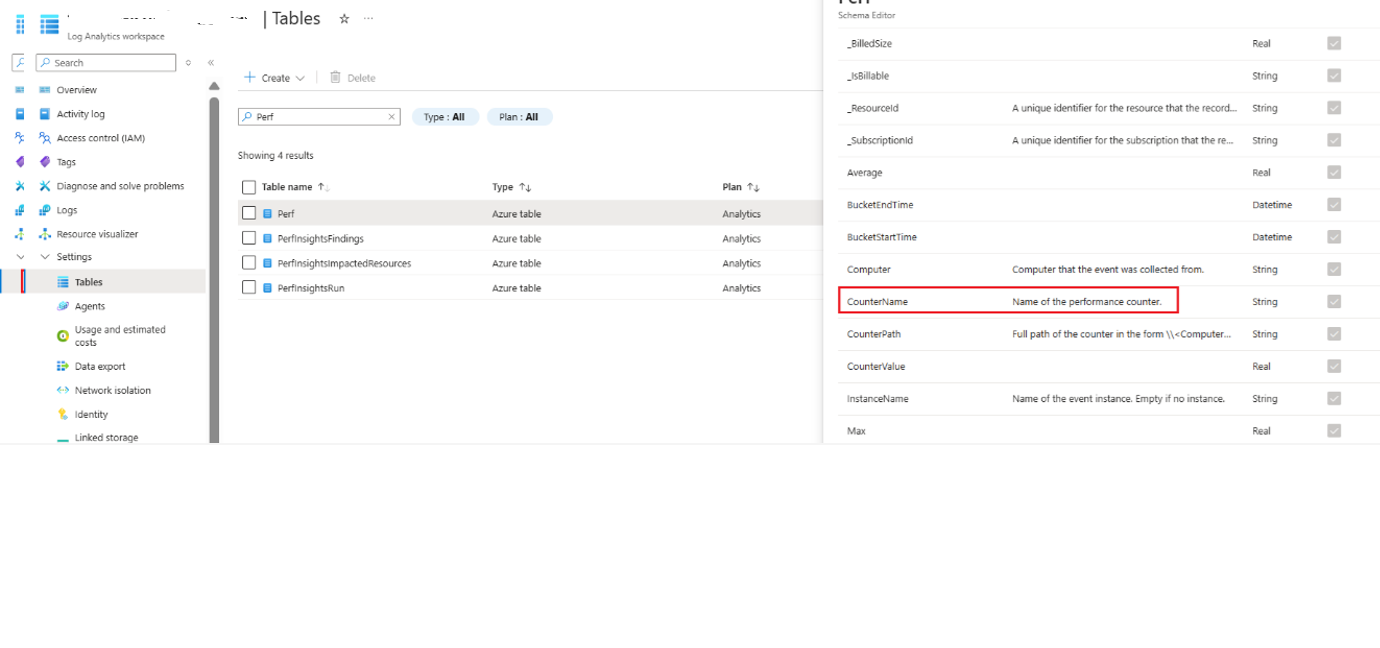Click the Perf table filter text field
Viewport: 1380px width, 648px height.
(319, 117)
